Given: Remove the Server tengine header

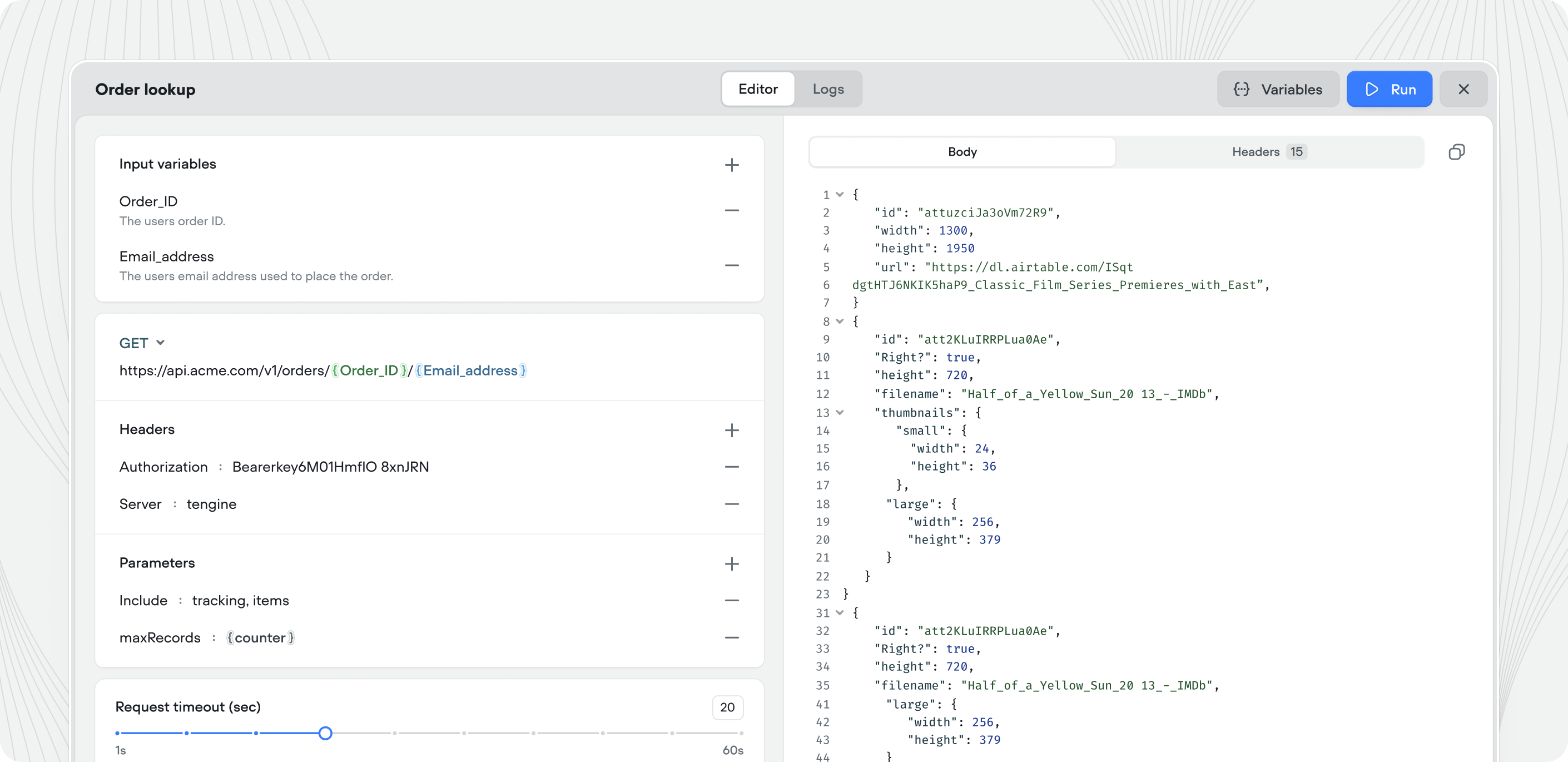Looking at the screenshot, I should click(x=732, y=504).
